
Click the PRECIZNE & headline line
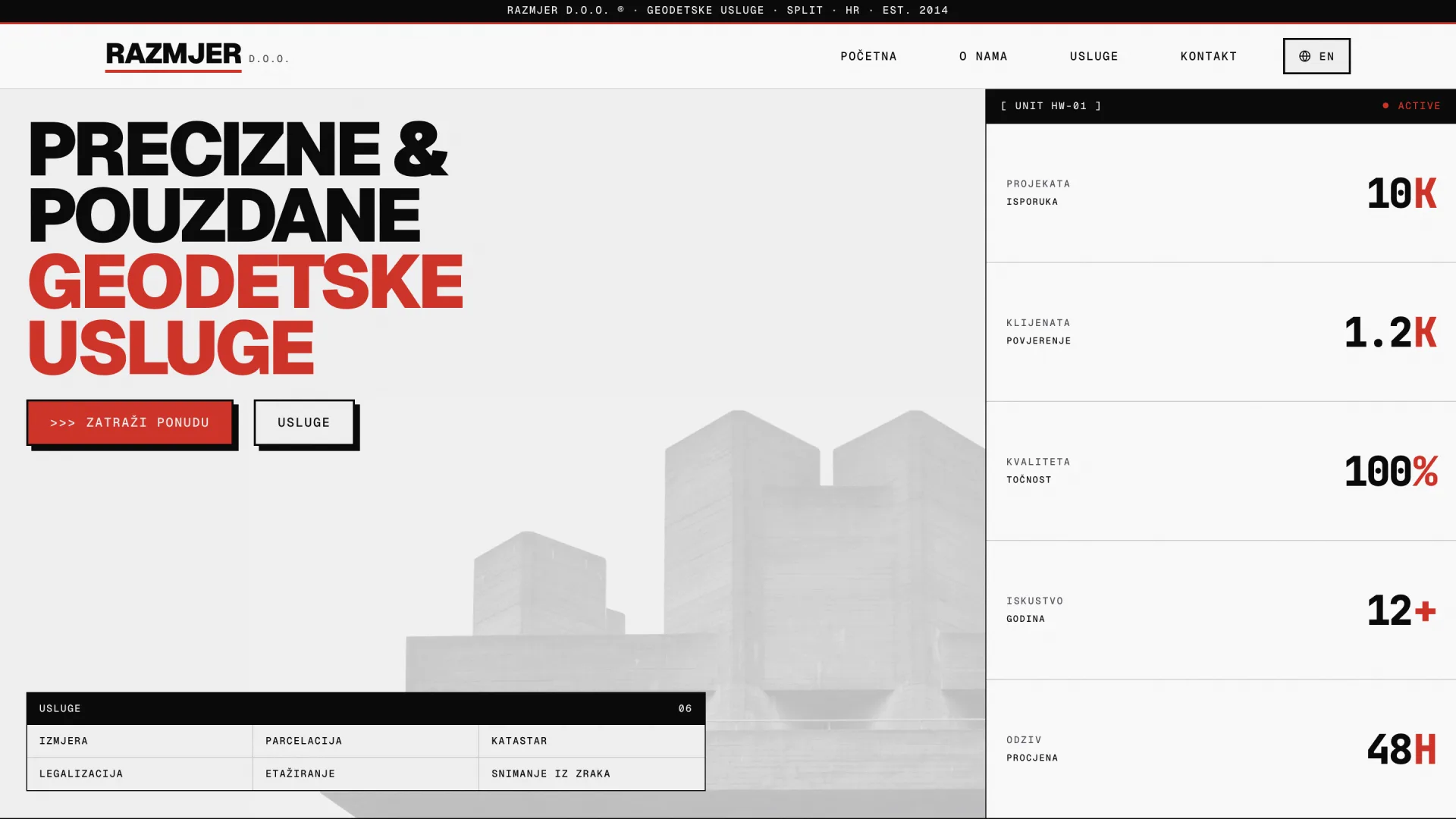pyautogui.click(x=238, y=149)
